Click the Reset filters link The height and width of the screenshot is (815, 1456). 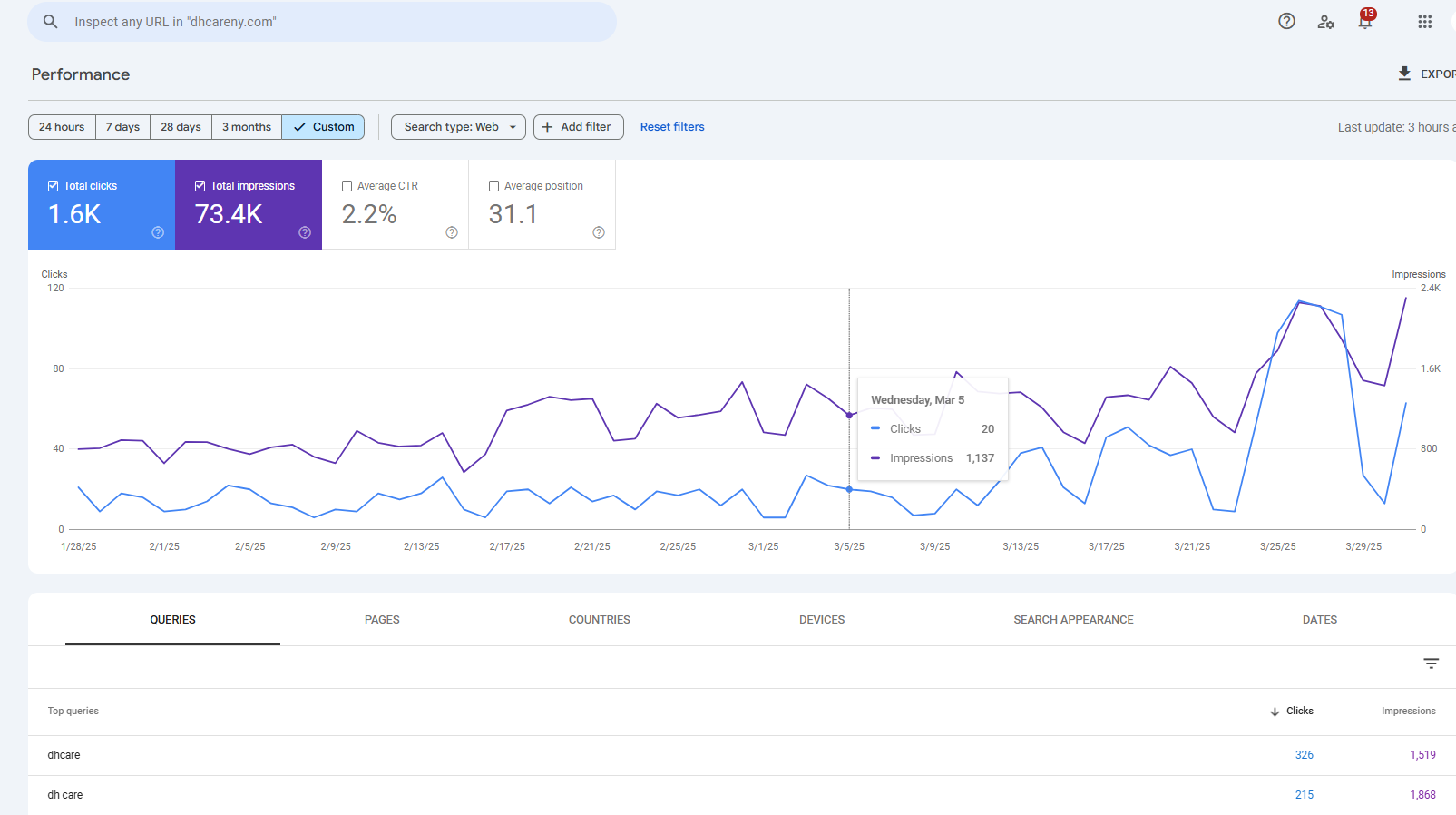[x=671, y=127]
